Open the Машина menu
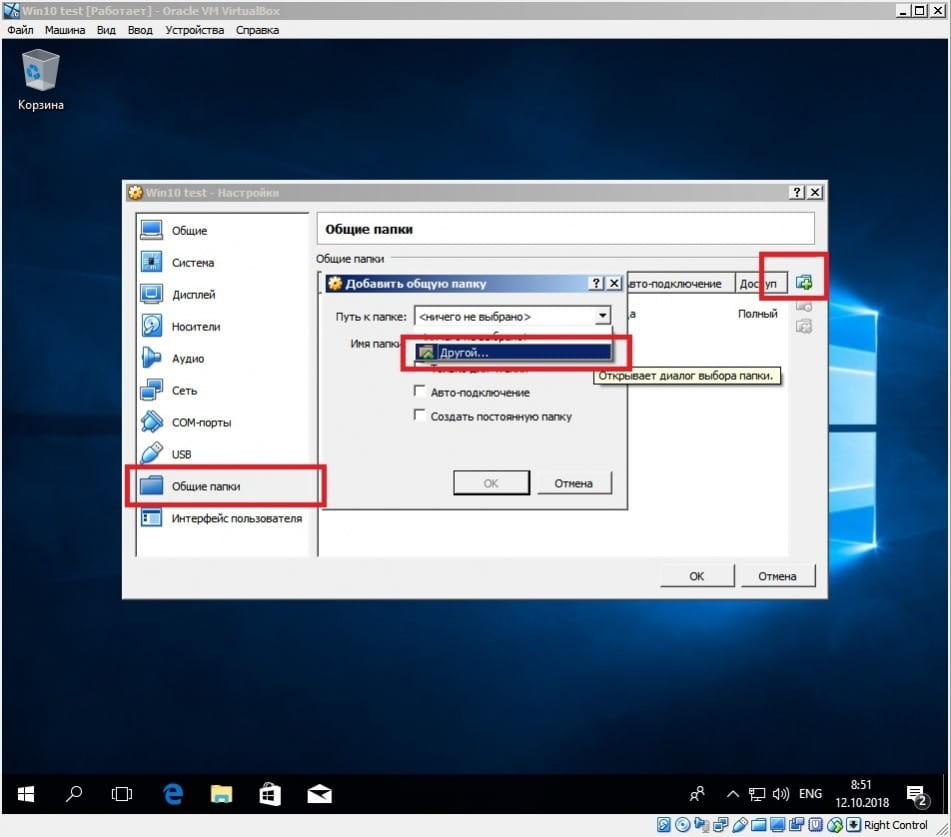This screenshot has width=951, height=837. (65, 30)
